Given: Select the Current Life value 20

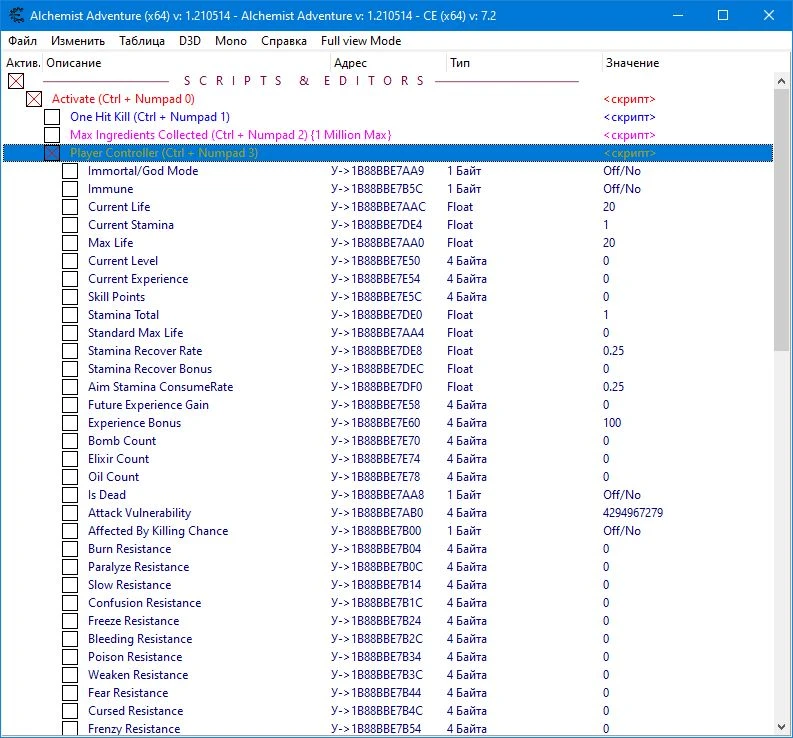Looking at the screenshot, I should (x=609, y=207).
